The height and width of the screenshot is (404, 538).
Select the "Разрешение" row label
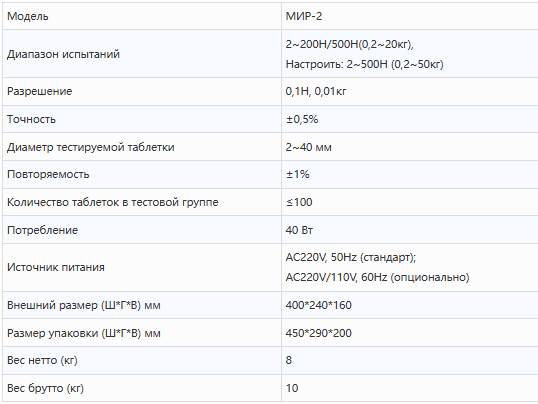(x=39, y=91)
